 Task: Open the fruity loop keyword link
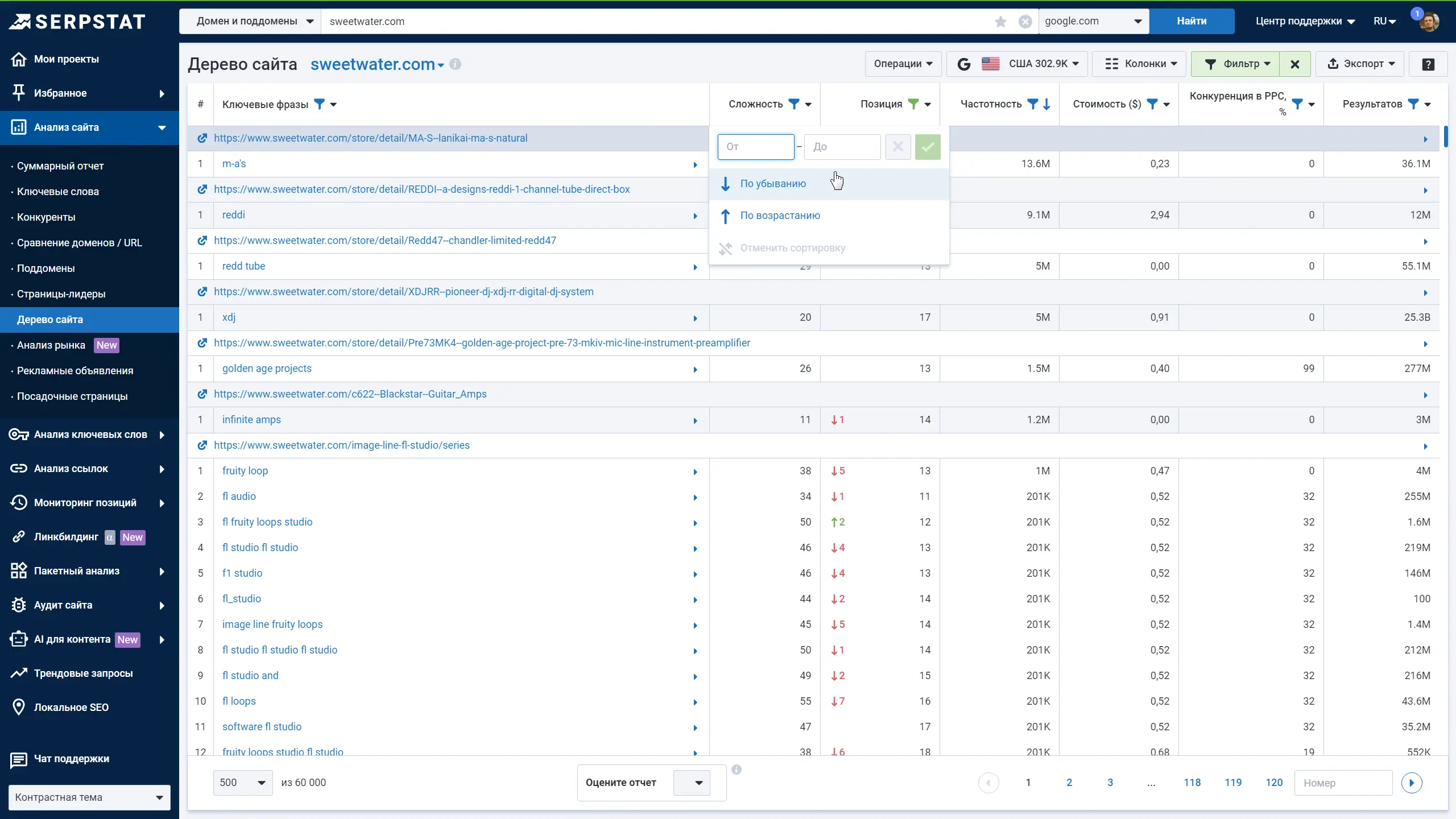[x=245, y=471]
